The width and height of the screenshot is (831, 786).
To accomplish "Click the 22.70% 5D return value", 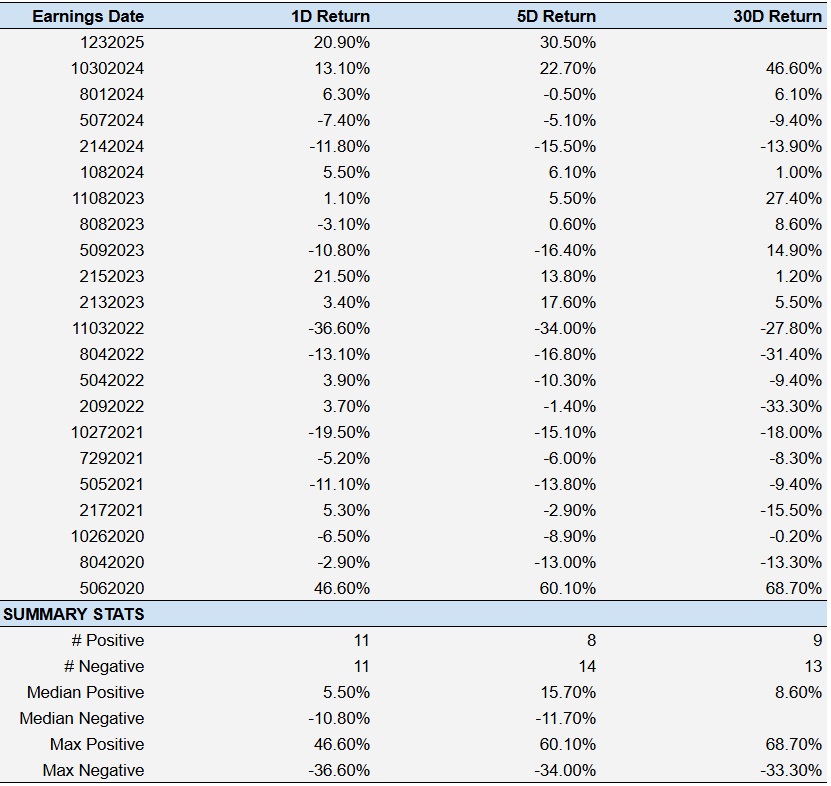I will coord(568,68).
